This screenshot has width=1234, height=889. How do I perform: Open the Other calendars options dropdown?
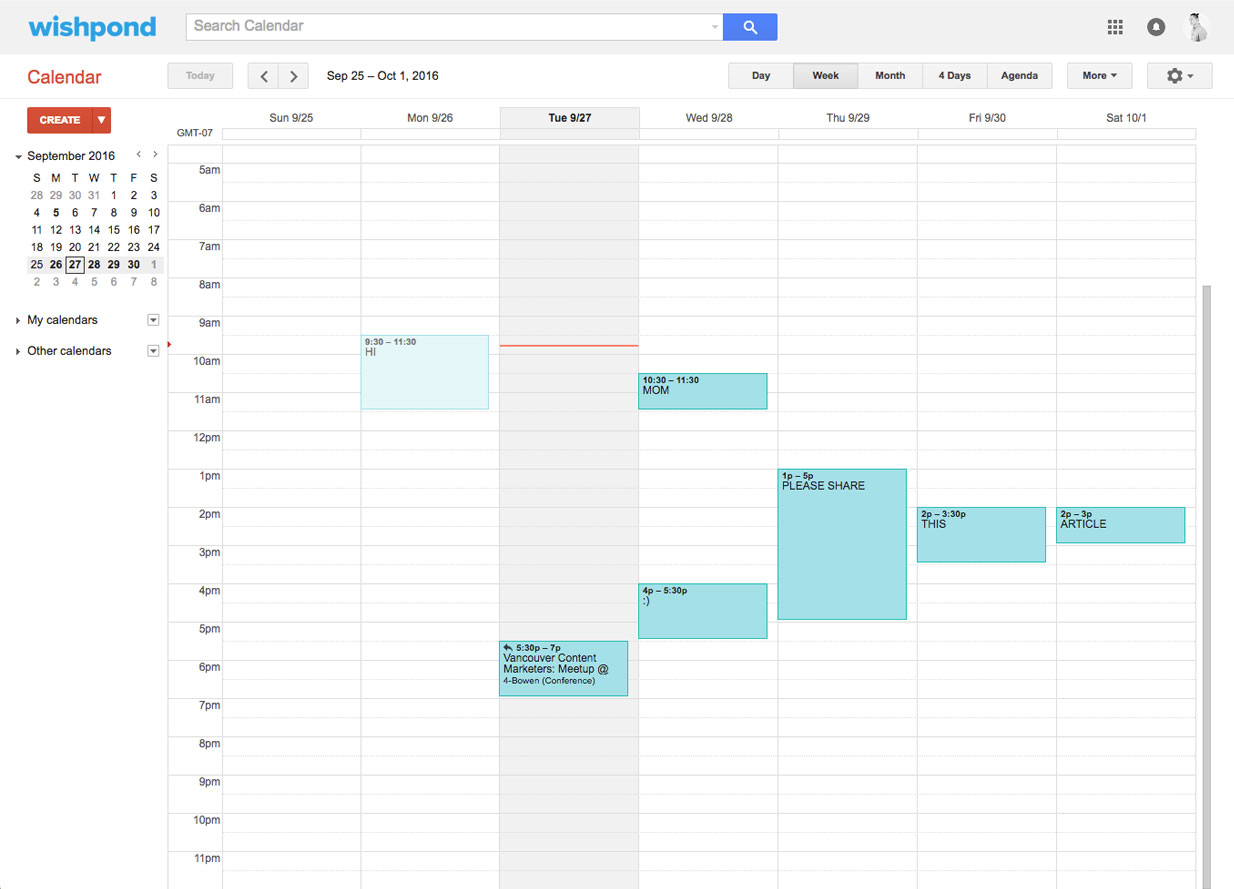click(x=153, y=351)
